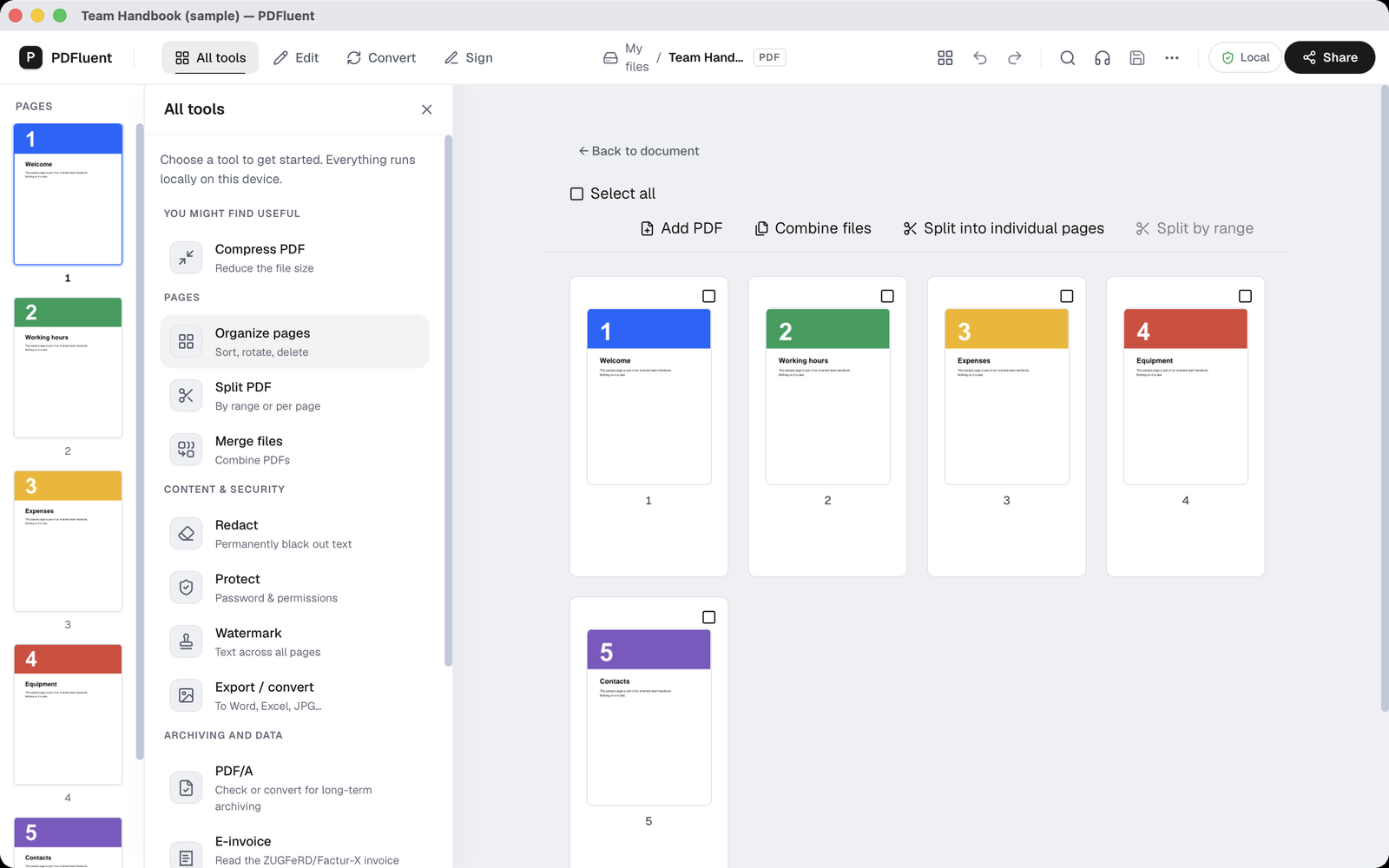1389x868 pixels.
Task: Check the Select all checkbox
Action: (576, 194)
